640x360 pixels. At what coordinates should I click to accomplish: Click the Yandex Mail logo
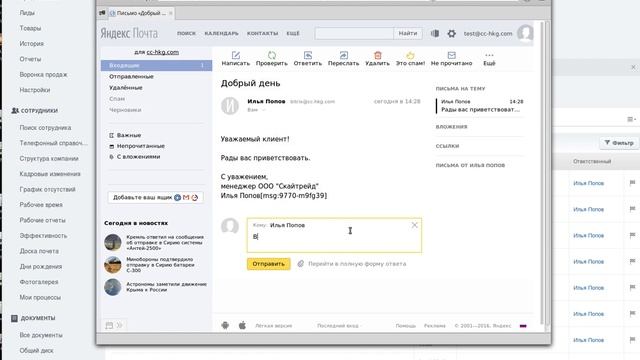[129, 33]
